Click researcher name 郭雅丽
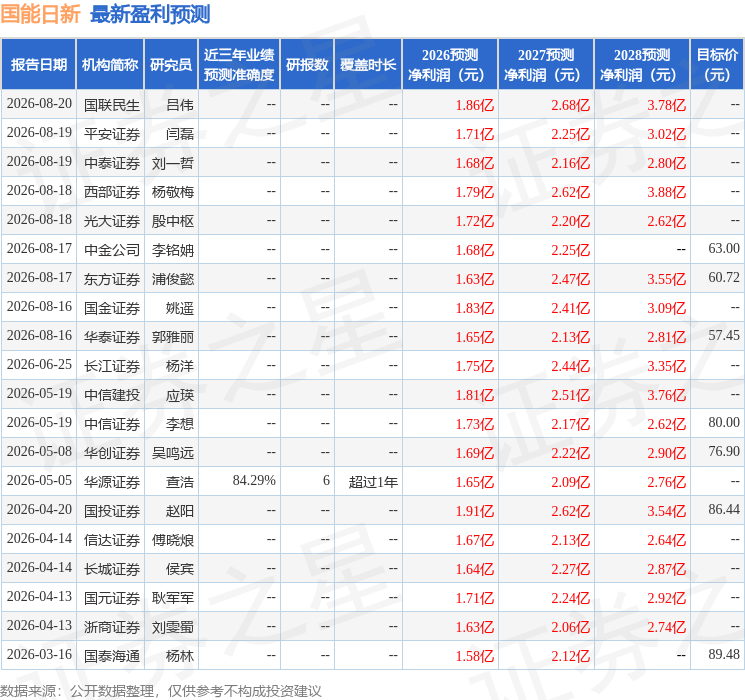Viewport: 745px width, 700px height. [172, 337]
